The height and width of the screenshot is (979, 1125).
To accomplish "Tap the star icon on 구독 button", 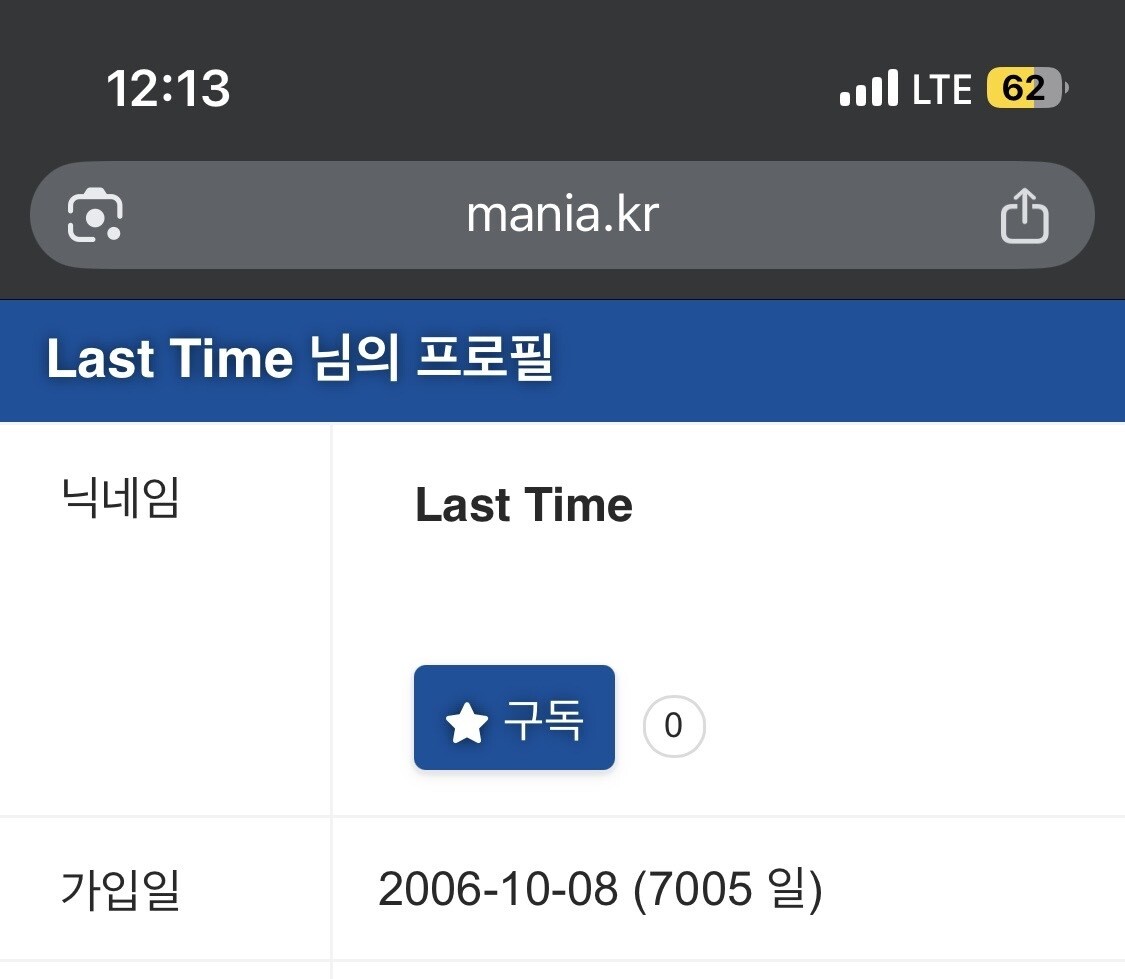I will click(466, 722).
